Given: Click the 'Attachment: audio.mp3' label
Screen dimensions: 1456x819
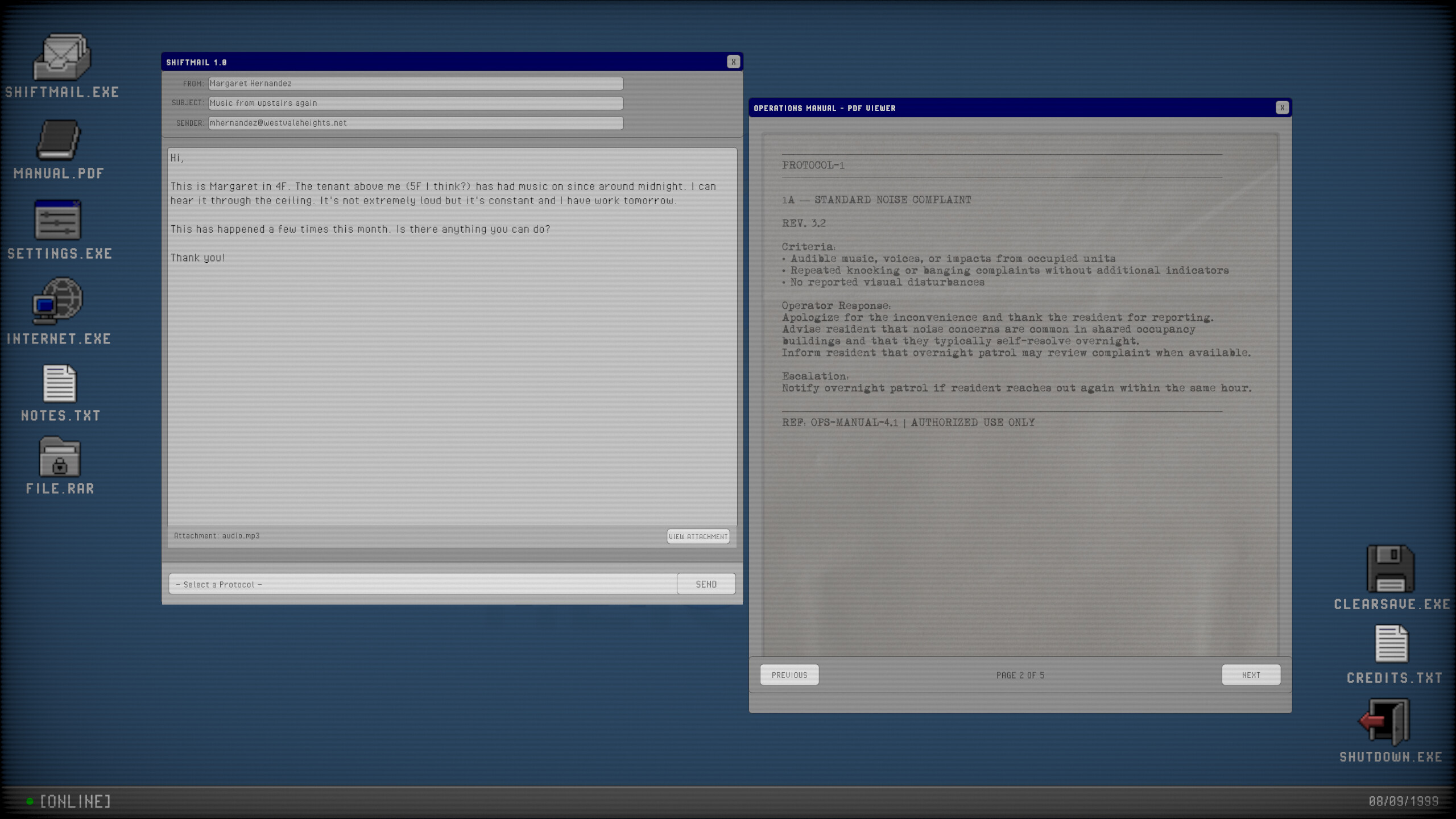Looking at the screenshot, I should pyautogui.click(x=217, y=536).
